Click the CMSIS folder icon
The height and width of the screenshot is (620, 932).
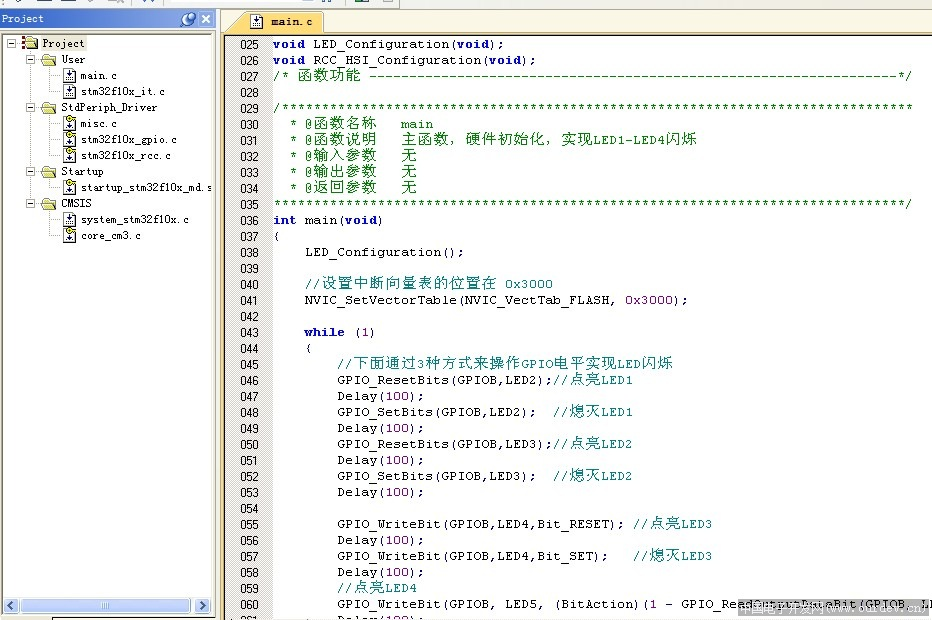tap(49, 204)
